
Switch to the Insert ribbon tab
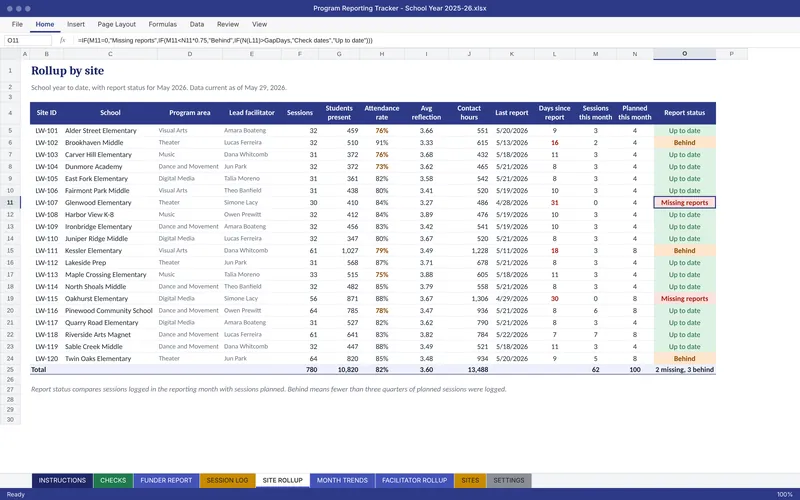tap(76, 24)
